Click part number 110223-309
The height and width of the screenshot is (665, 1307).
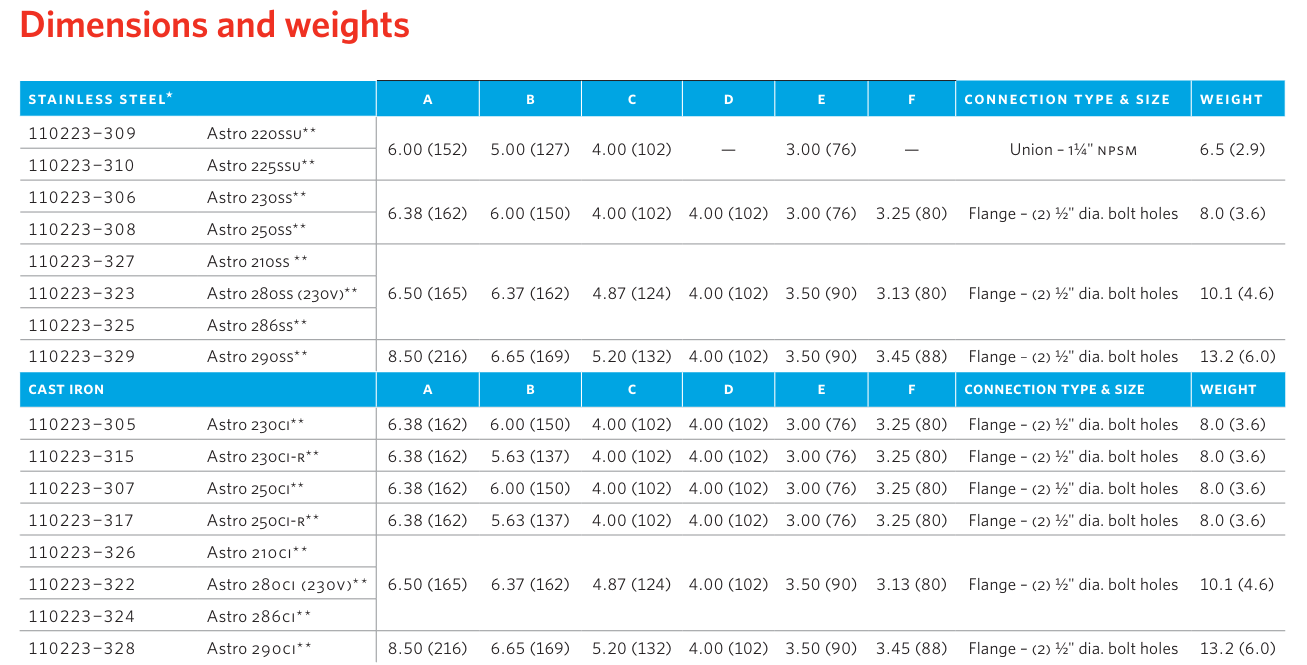pyautogui.click(x=82, y=133)
